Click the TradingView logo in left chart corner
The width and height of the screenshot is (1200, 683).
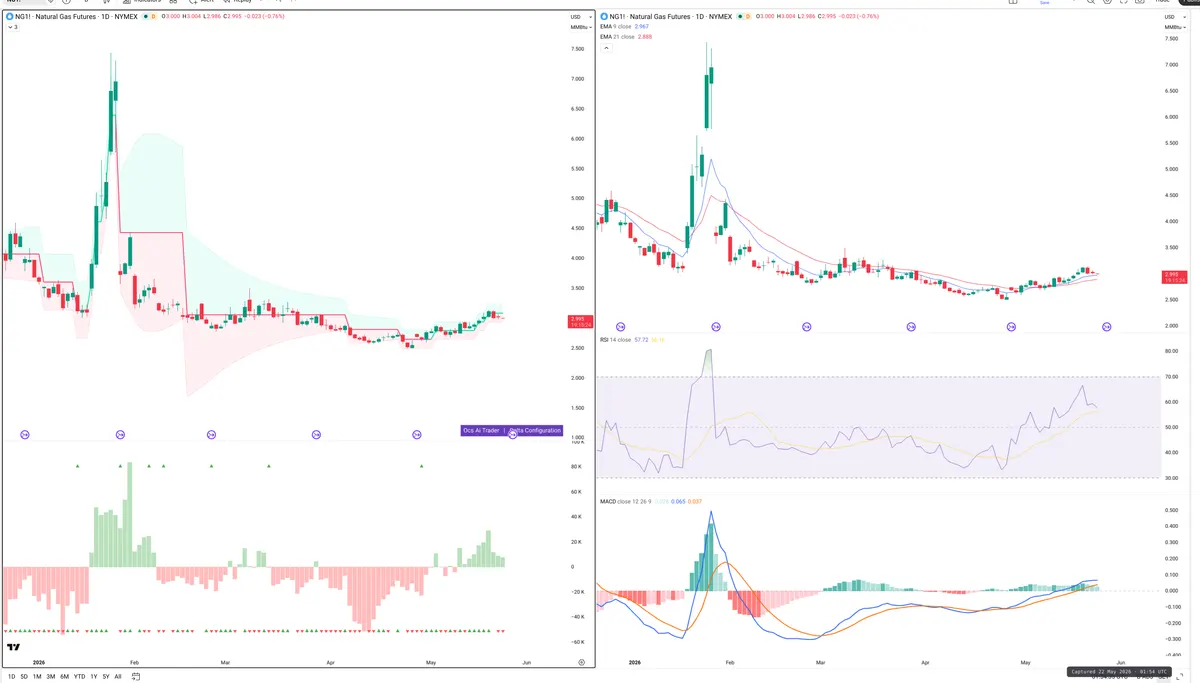pyautogui.click(x=13, y=648)
